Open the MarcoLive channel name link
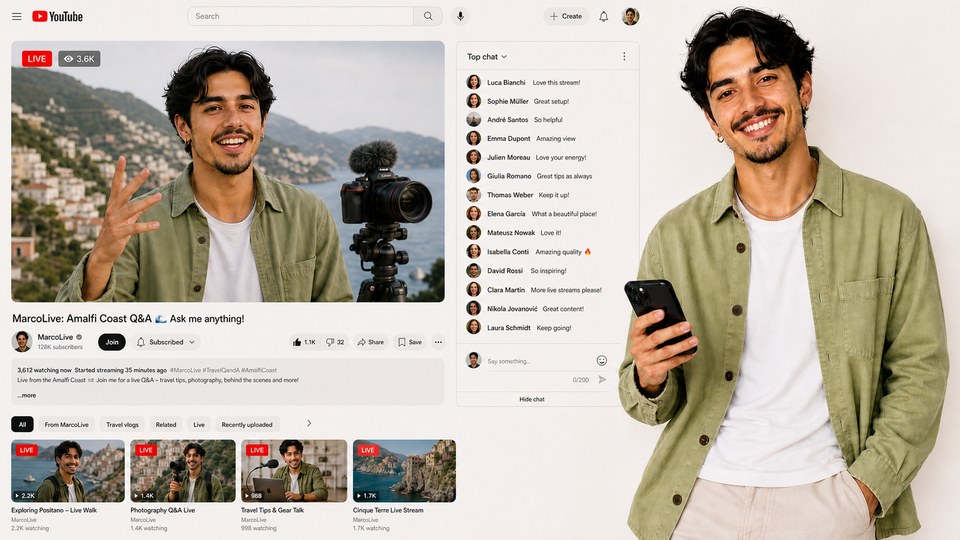Viewport: 960px width, 540px height. (x=55, y=337)
